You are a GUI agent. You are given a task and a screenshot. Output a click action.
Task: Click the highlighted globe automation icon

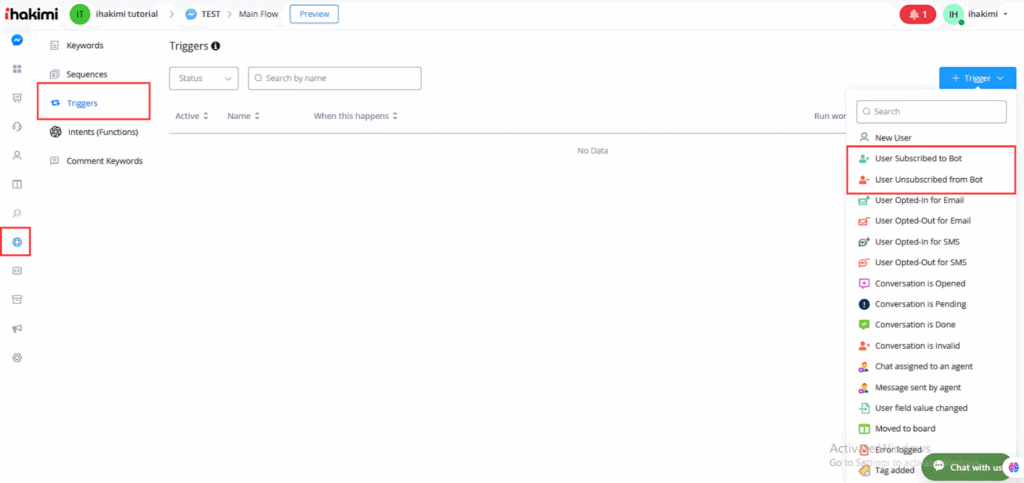16,242
